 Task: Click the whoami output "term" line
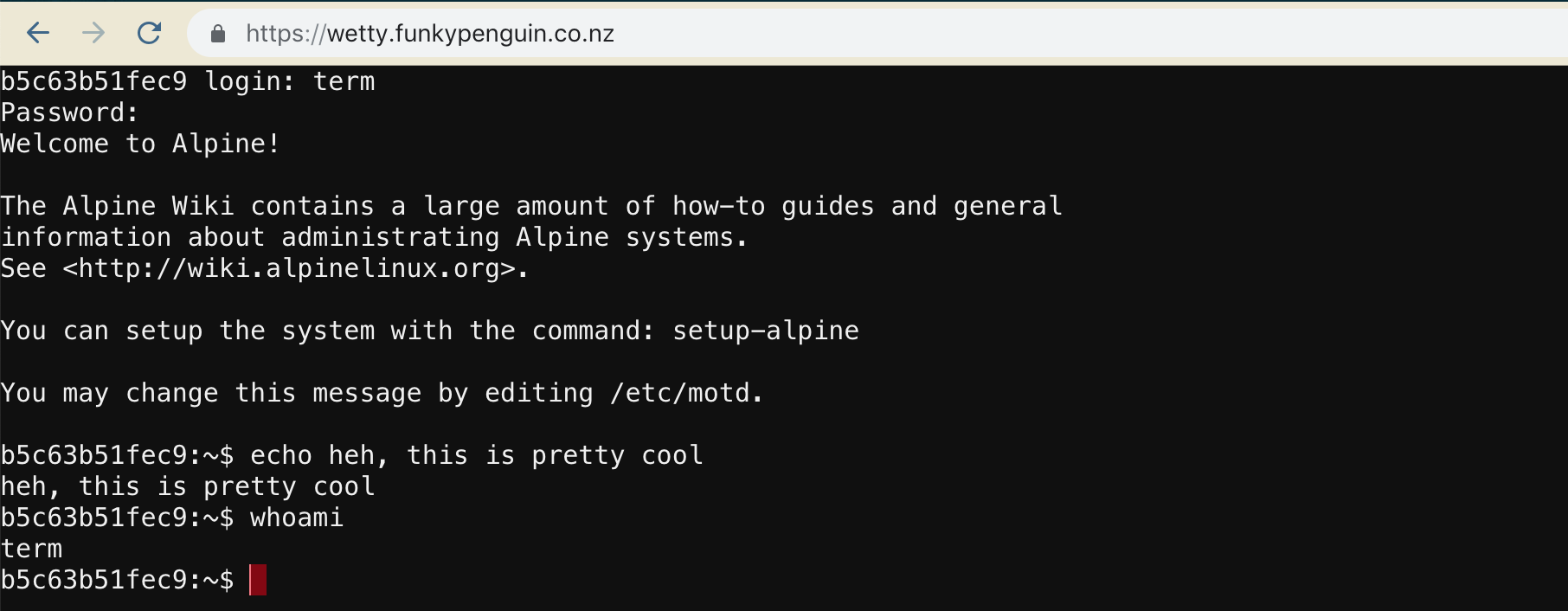point(32,549)
